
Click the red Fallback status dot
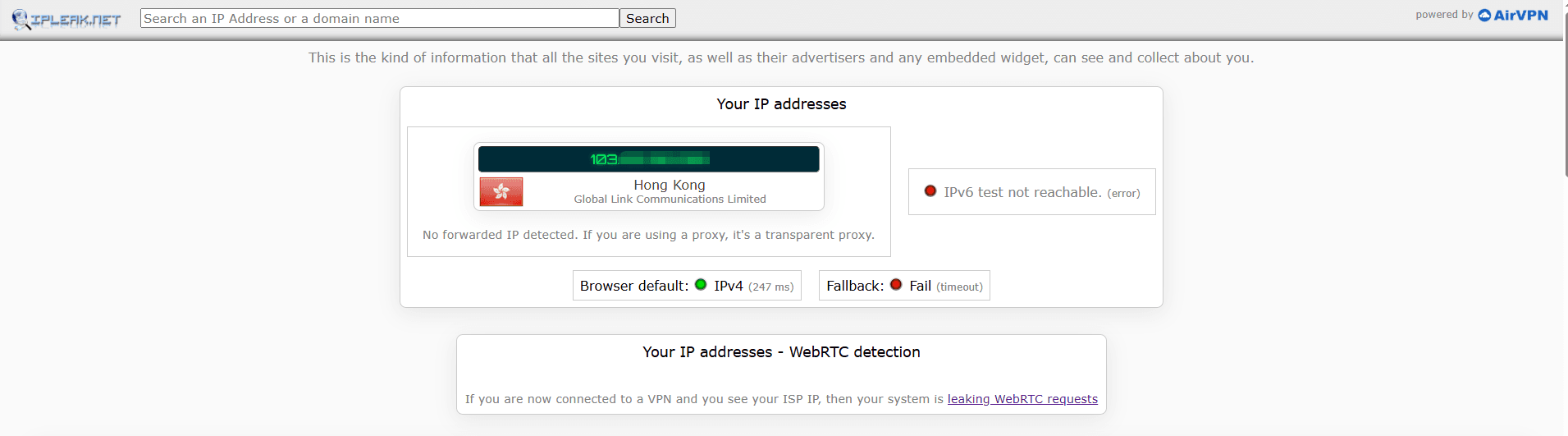896,285
